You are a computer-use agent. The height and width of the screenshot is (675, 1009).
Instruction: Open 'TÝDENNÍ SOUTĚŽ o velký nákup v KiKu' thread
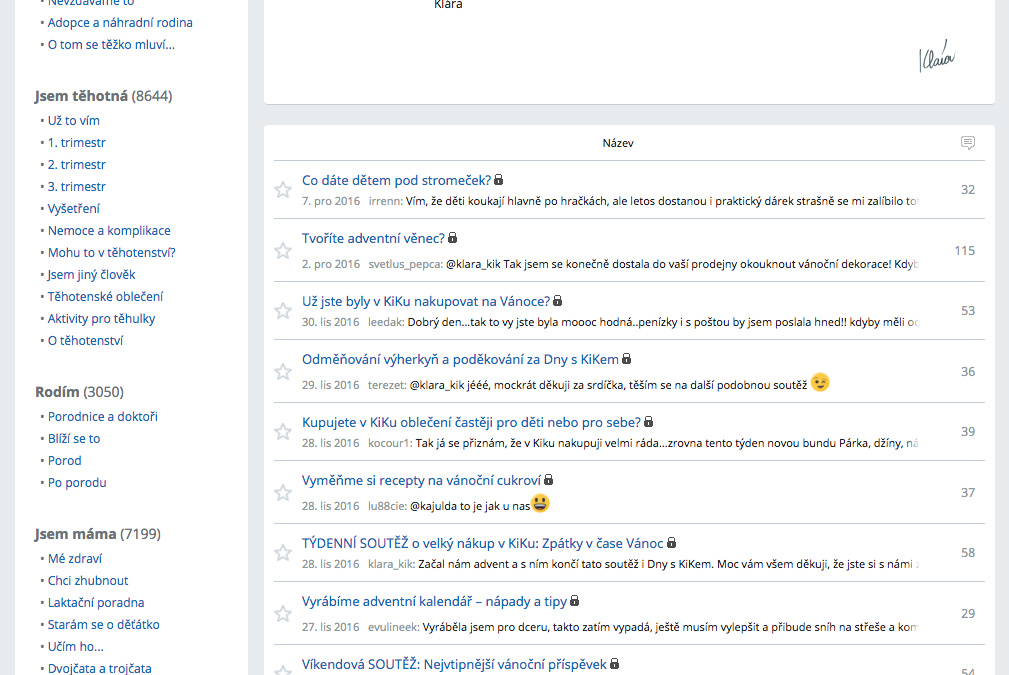483,543
